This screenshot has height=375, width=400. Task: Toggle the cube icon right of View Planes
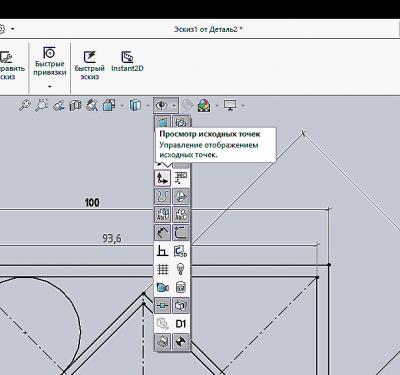click(x=181, y=122)
